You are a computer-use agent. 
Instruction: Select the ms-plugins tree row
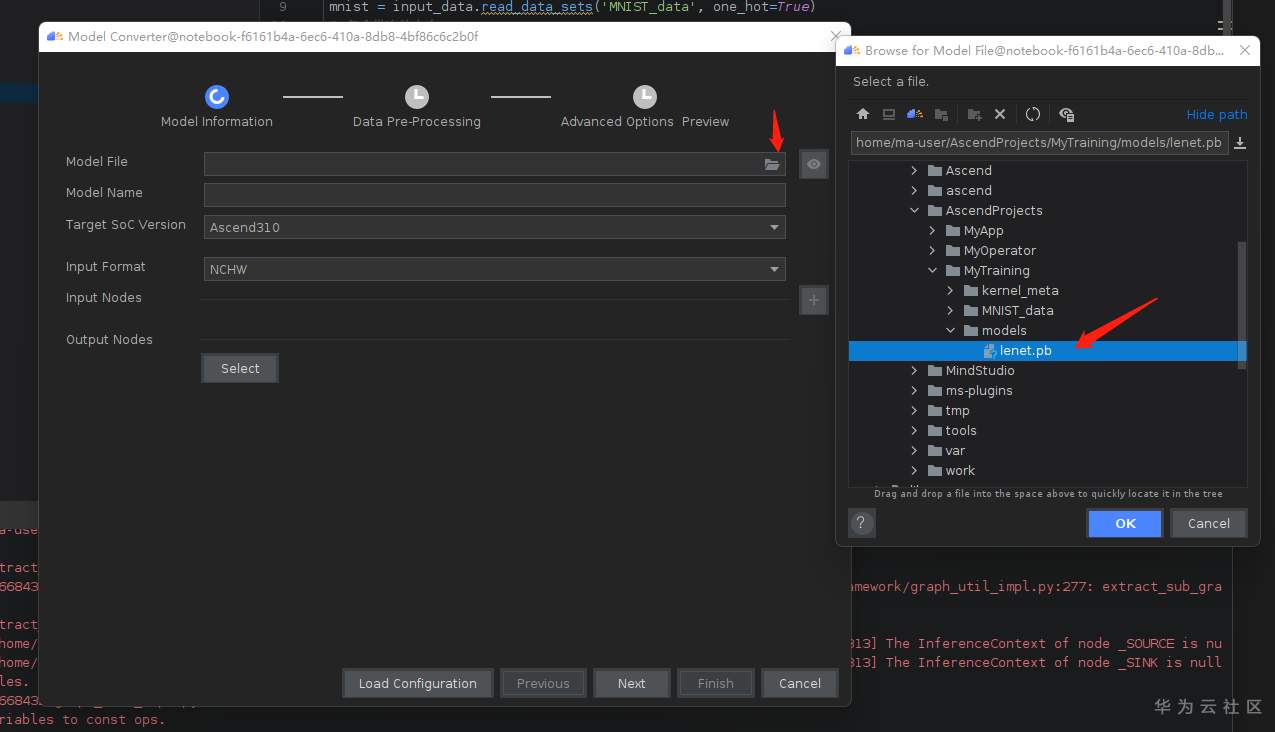tap(1043, 391)
